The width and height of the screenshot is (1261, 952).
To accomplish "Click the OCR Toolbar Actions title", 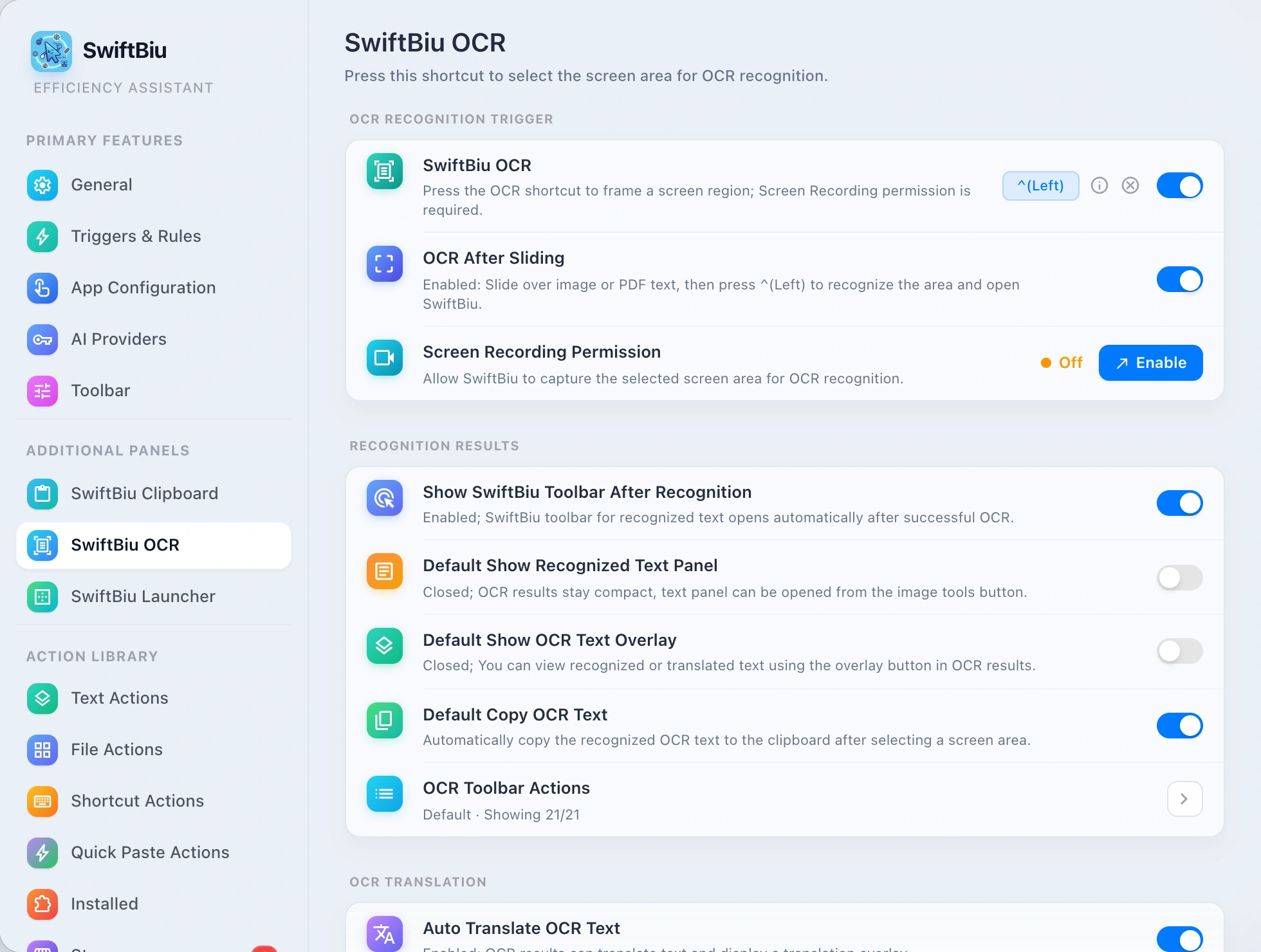I will click(x=506, y=788).
